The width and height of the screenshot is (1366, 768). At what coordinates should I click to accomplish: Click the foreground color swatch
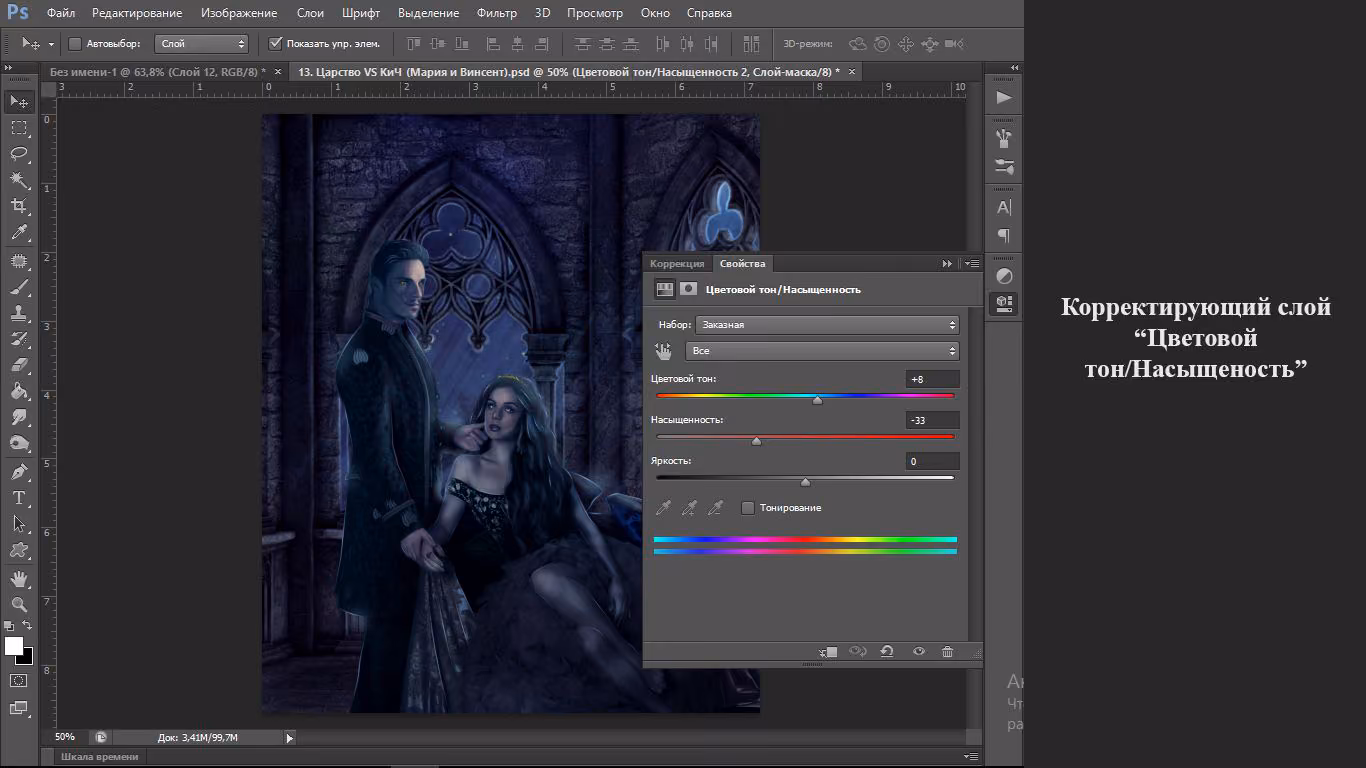[14, 646]
